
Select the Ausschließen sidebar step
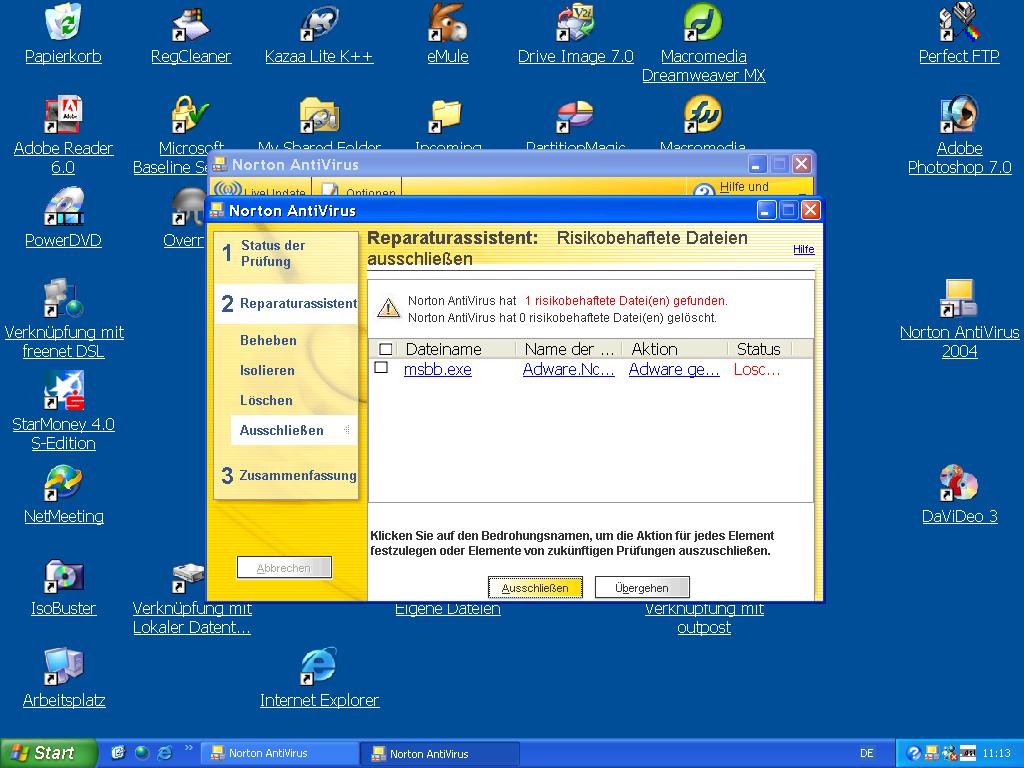click(293, 430)
